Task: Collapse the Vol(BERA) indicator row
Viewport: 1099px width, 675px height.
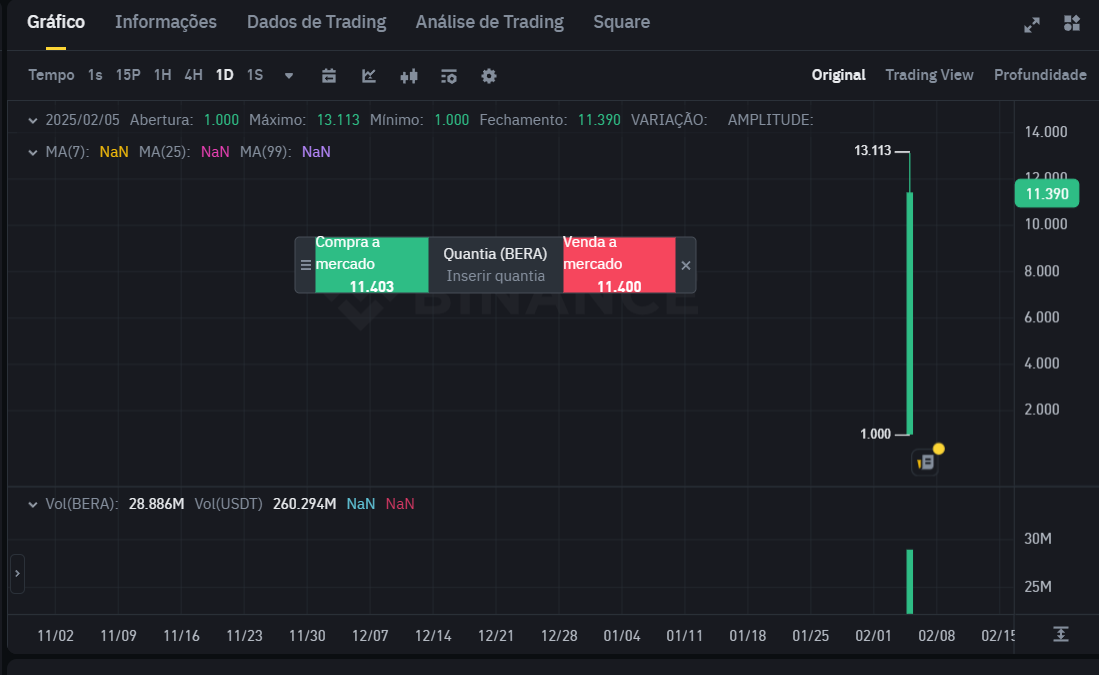Action: coord(32,504)
